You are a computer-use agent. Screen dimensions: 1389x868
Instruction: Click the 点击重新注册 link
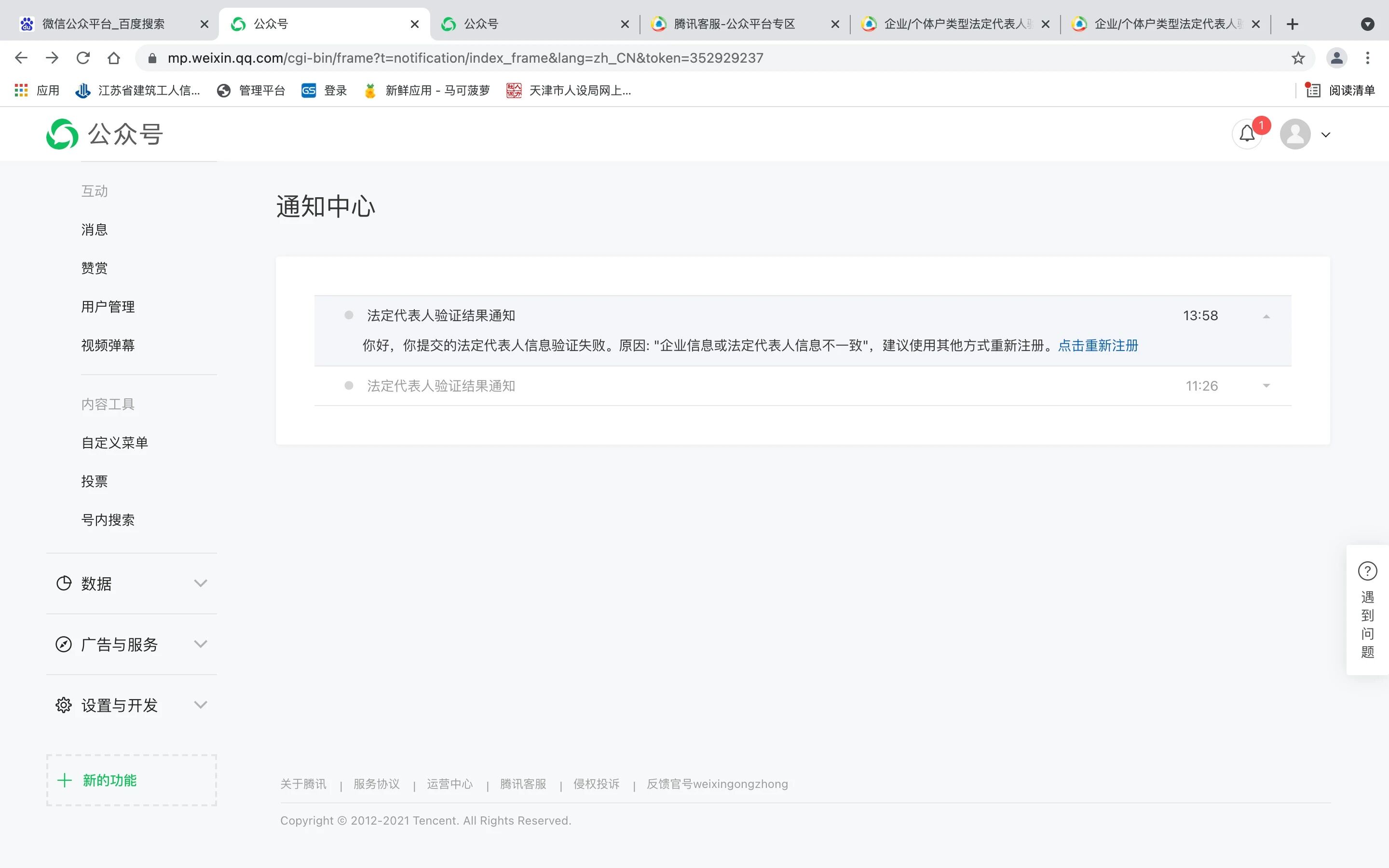[x=1097, y=346]
